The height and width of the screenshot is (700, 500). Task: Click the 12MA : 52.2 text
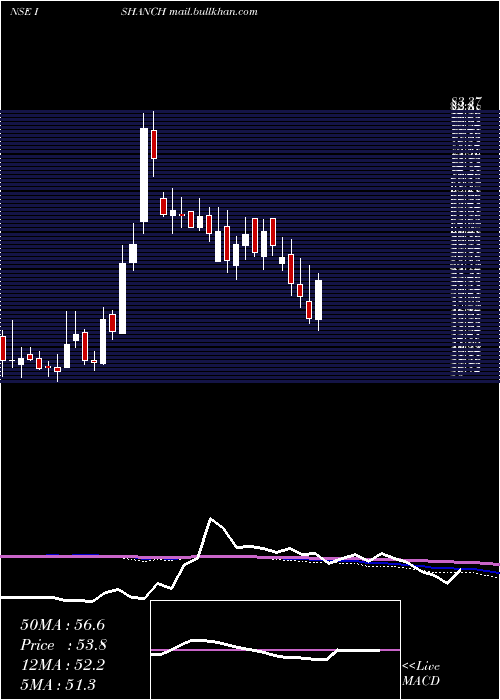coord(62,665)
